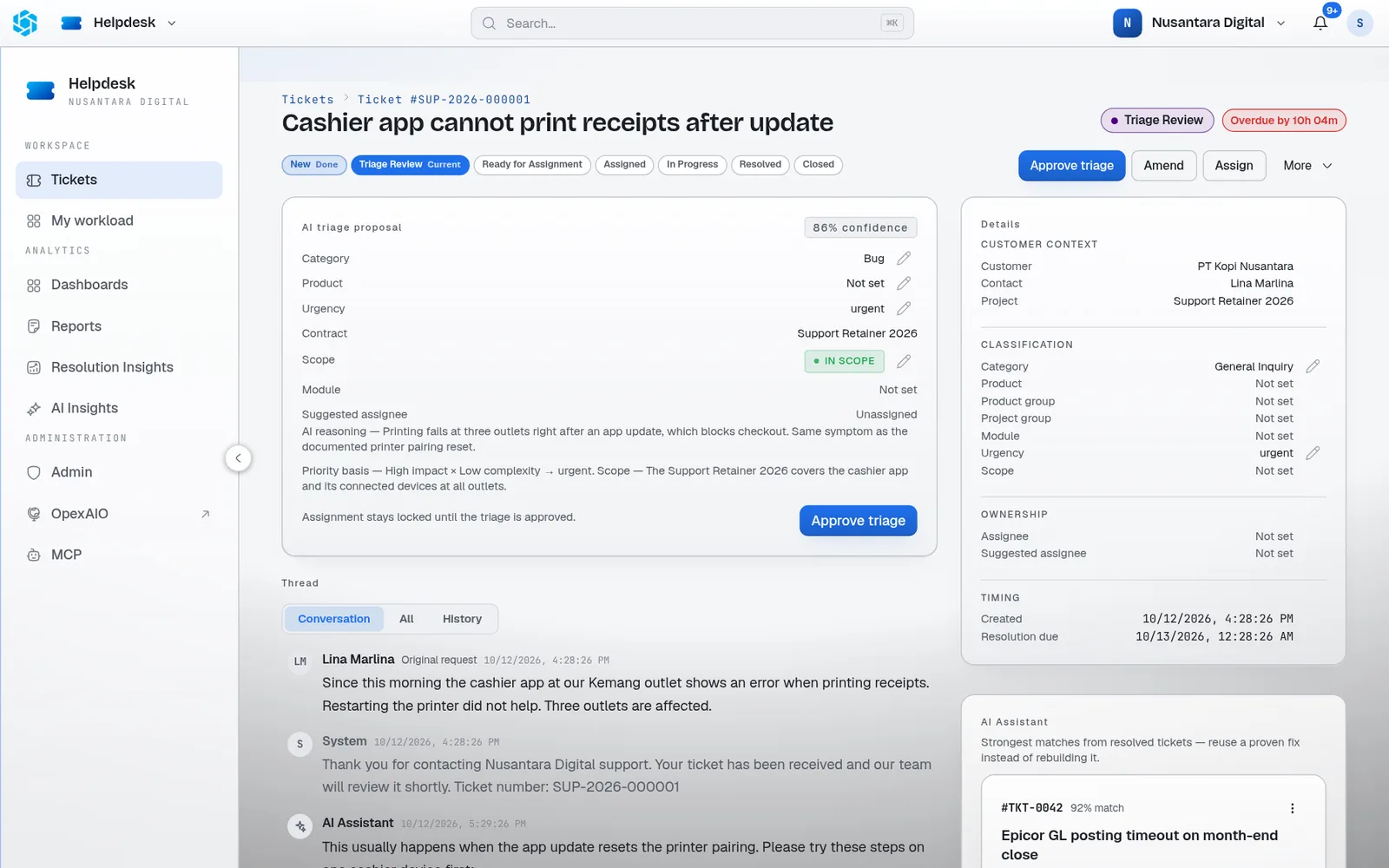Click the S user avatar
1389x868 pixels.
pos(1359,23)
